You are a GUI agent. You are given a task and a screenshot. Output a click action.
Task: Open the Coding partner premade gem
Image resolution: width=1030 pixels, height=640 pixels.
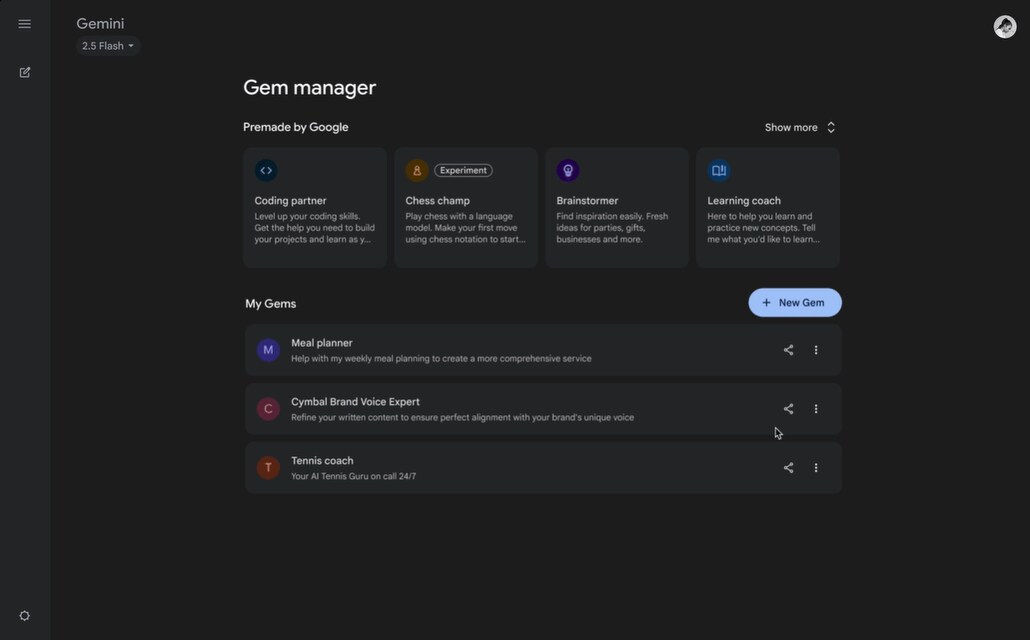314,208
